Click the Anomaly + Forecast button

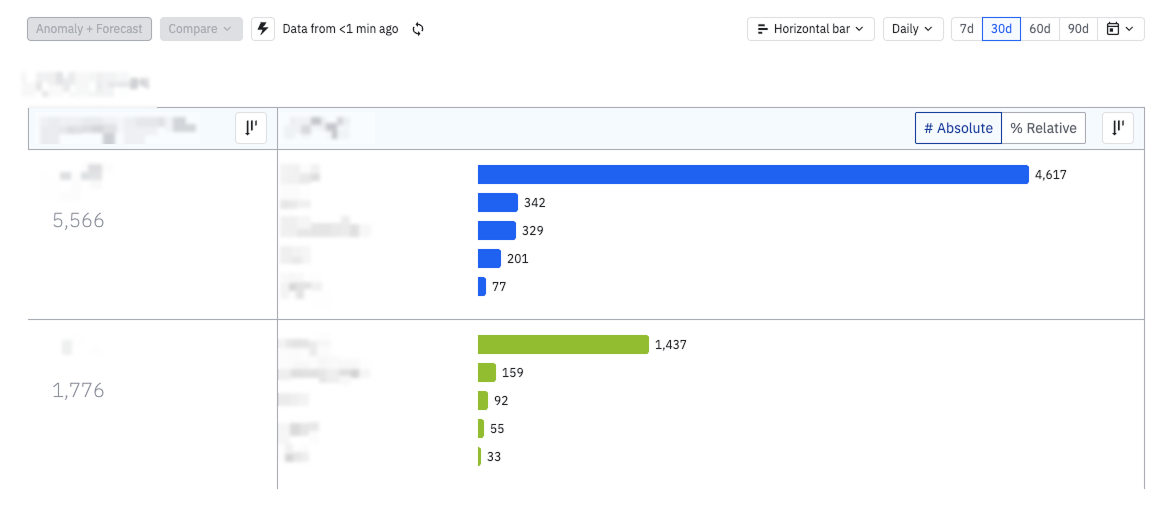[x=90, y=29]
